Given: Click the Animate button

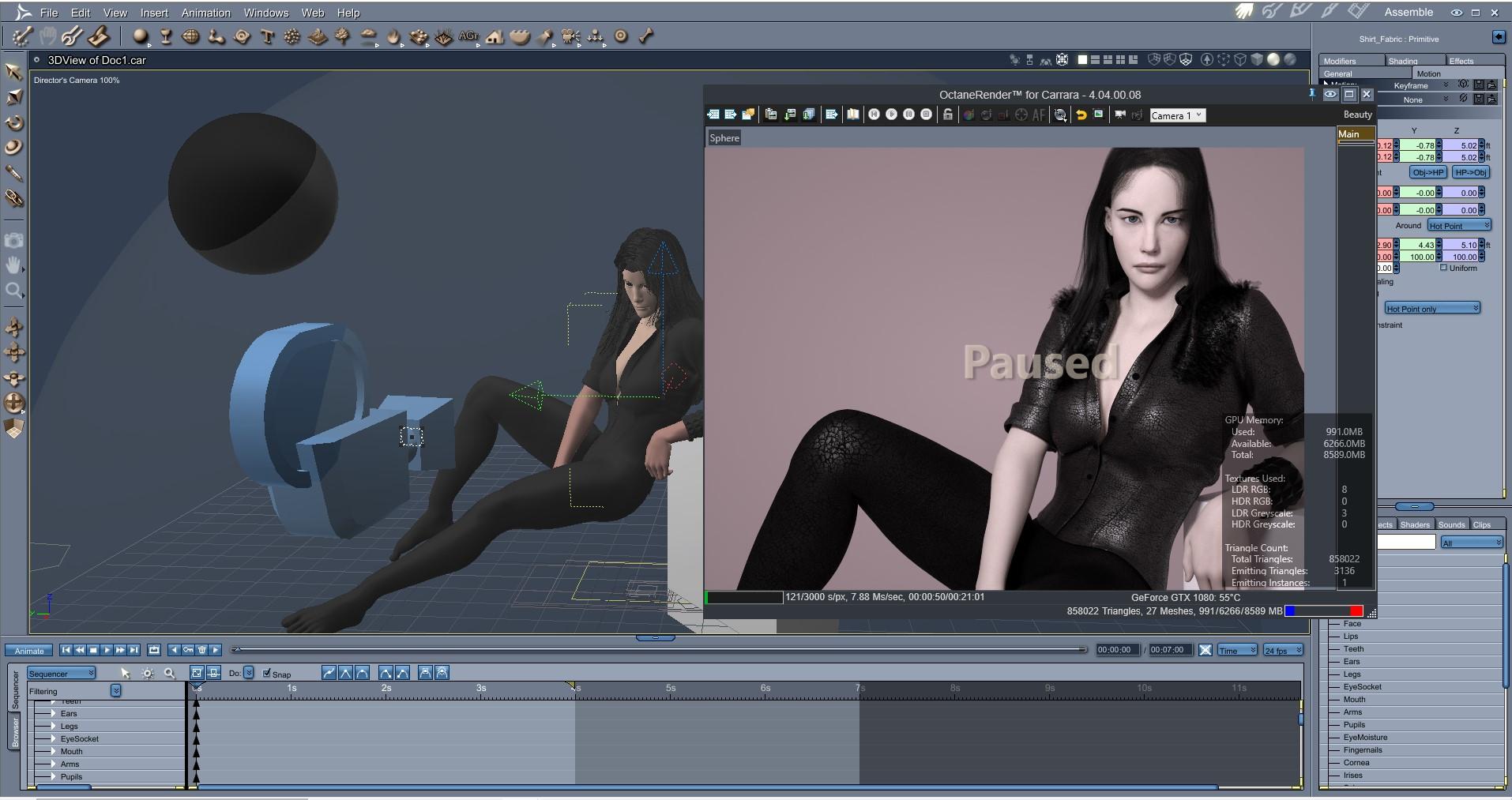Looking at the screenshot, I should point(29,651).
